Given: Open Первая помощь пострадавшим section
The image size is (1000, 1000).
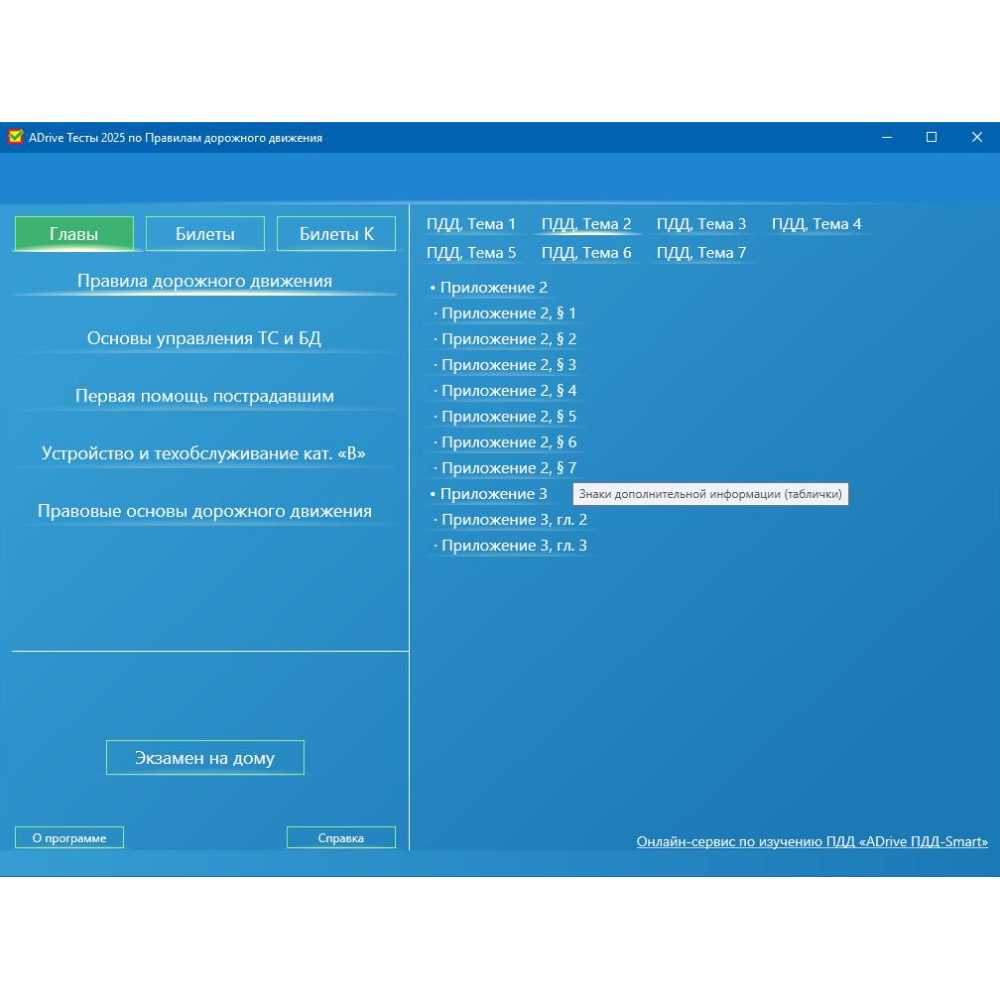Looking at the screenshot, I should click(204, 396).
